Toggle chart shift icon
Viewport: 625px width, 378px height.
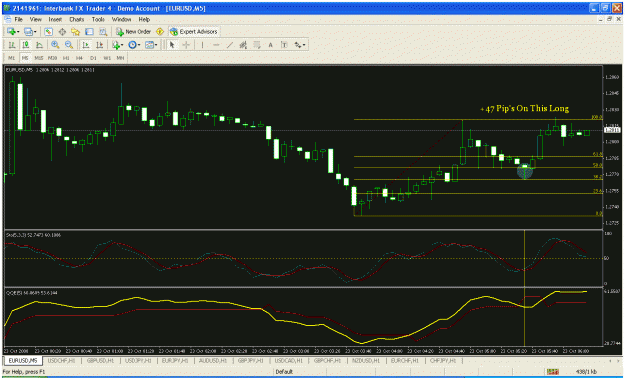[x=99, y=45]
